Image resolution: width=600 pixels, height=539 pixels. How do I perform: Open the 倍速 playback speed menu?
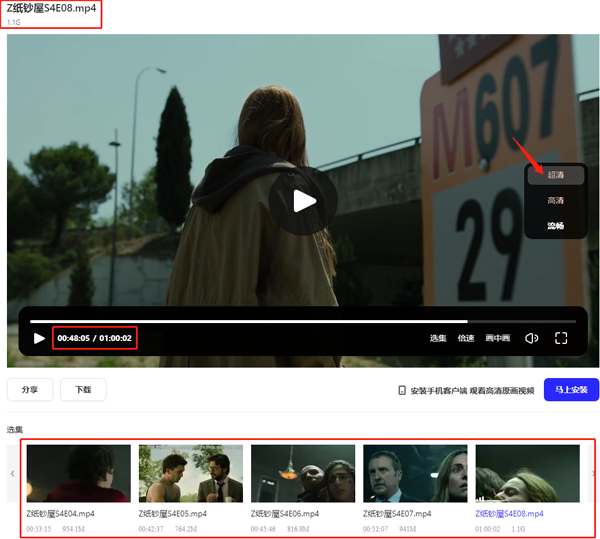(x=466, y=338)
